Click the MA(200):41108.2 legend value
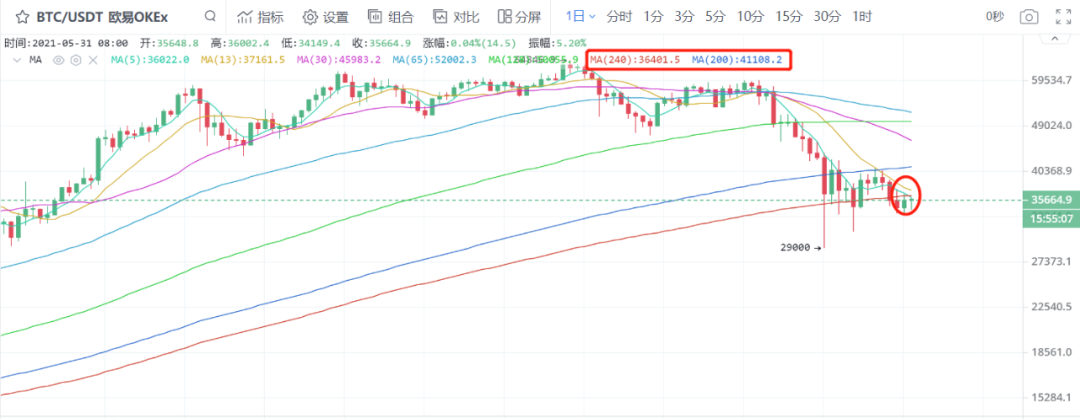The width and height of the screenshot is (1080, 419). coord(736,61)
